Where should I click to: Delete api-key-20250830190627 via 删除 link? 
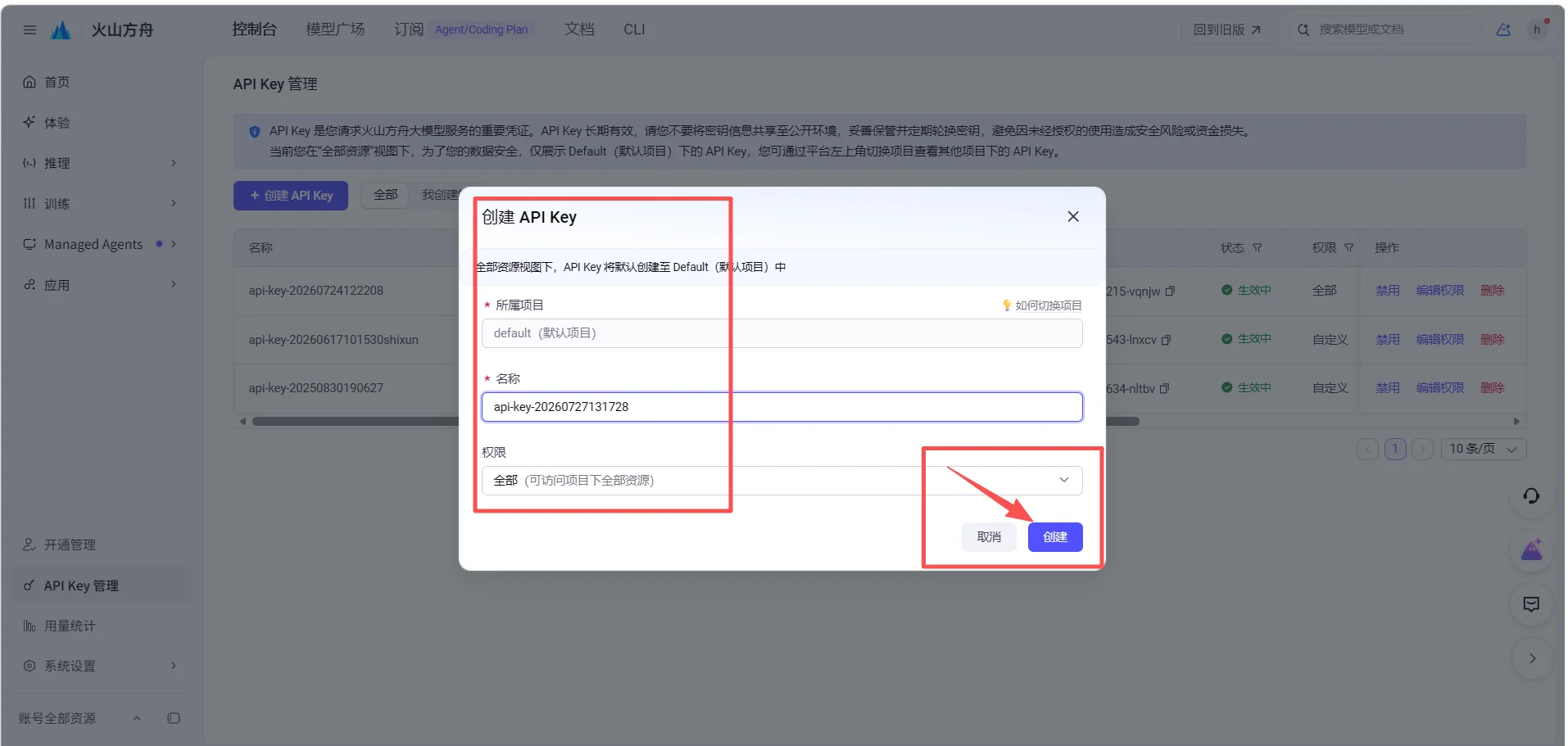pyautogui.click(x=1493, y=388)
